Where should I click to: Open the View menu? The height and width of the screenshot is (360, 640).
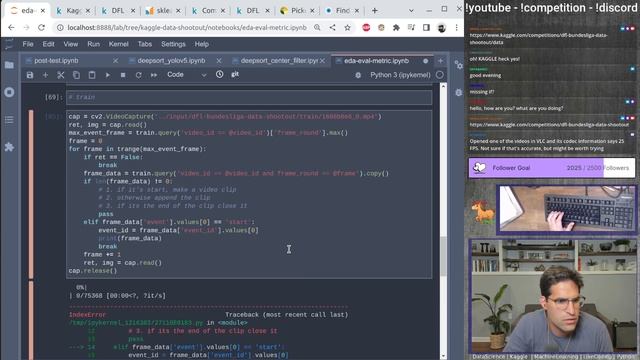(71, 44)
